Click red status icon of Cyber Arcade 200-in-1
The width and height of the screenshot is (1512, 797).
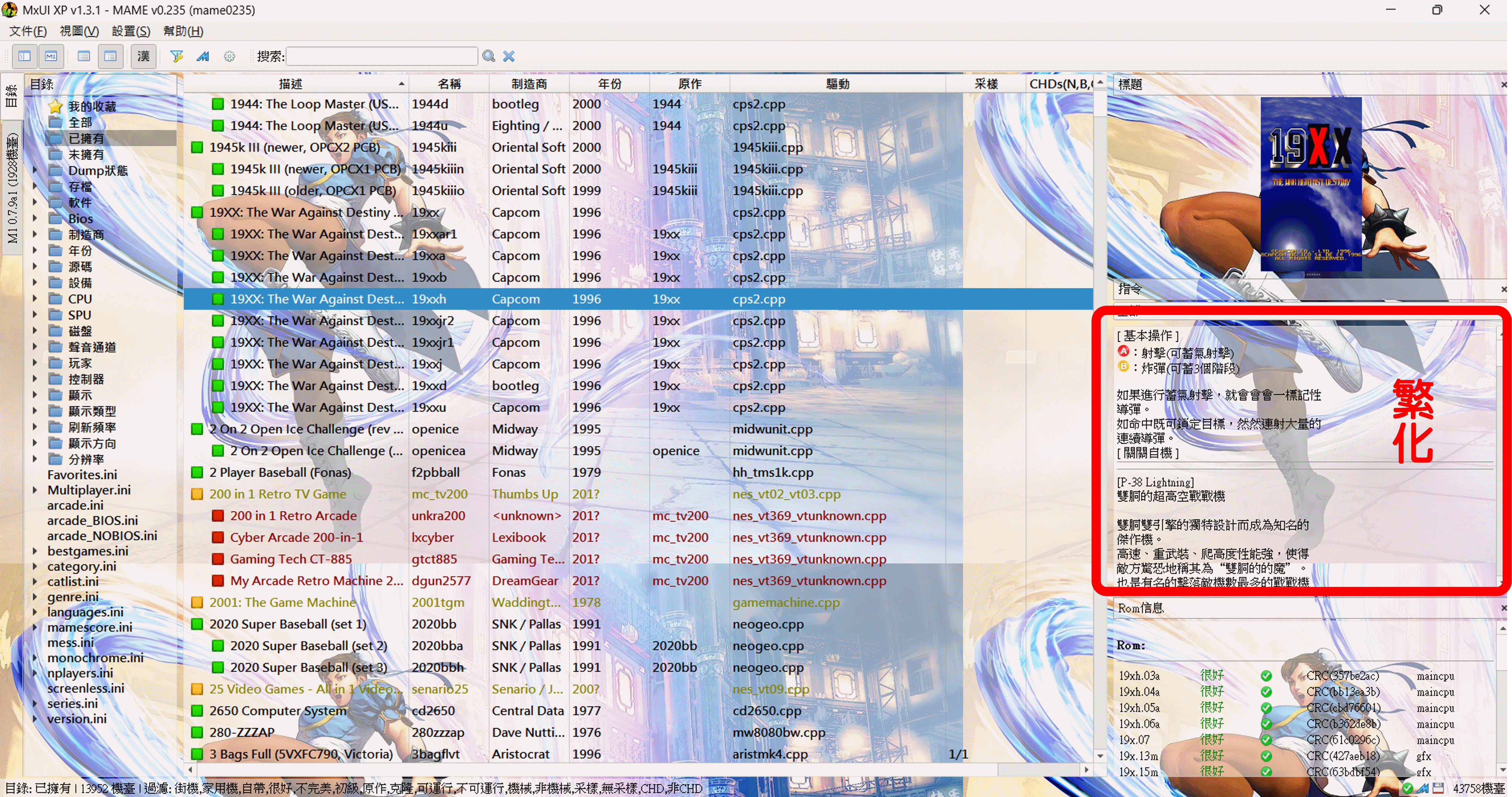218,538
